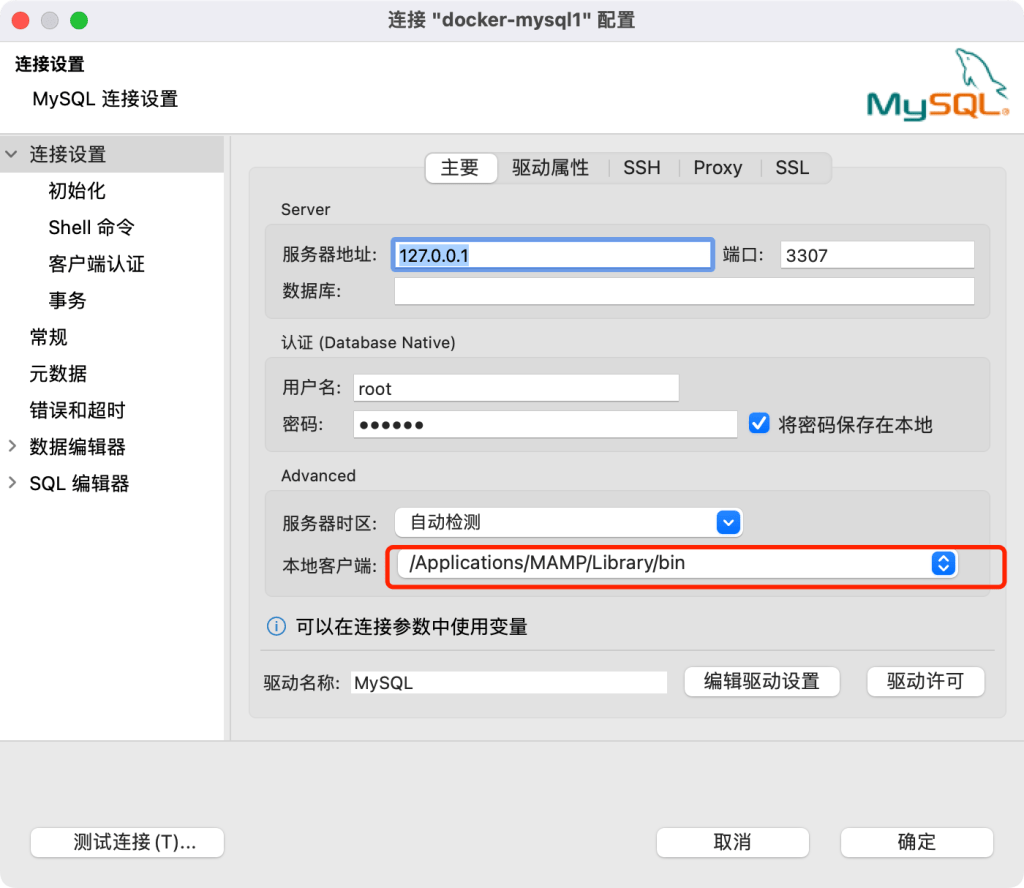Expand the 数据编辑器 tree node

point(12,447)
